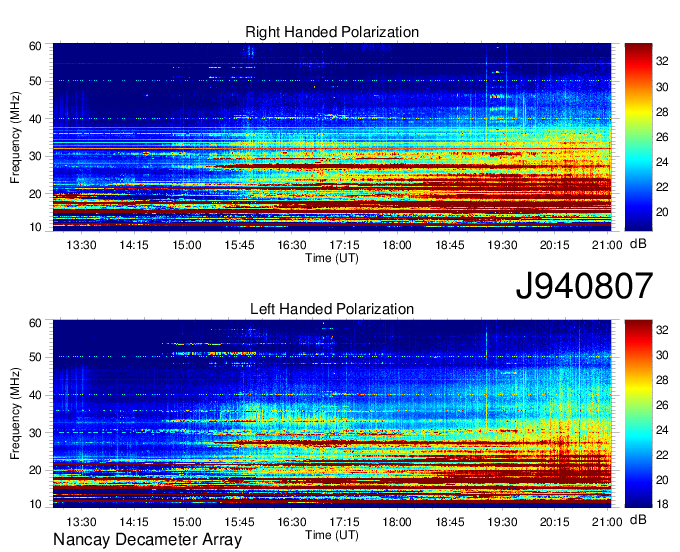Click the 16:30 tick of Right Handed plot
This screenshot has width=680, height=552.
(x=292, y=245)
